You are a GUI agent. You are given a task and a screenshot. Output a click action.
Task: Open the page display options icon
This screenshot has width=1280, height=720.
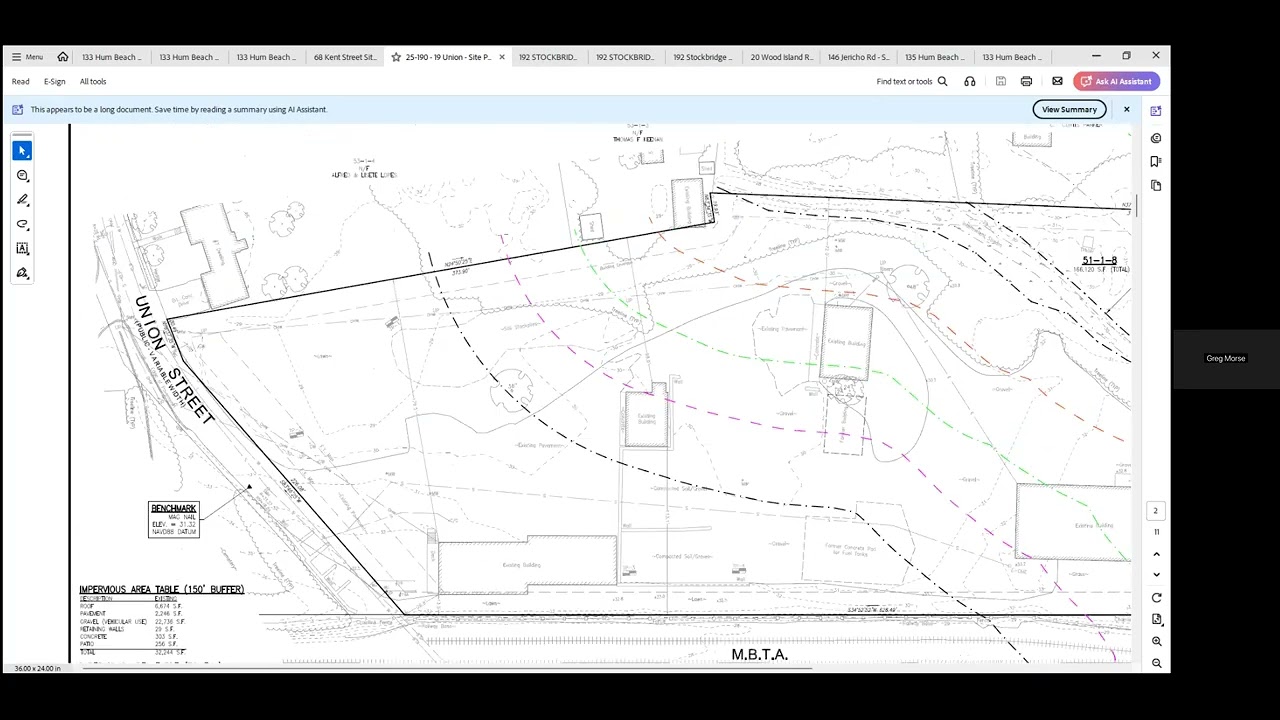coord(1157,620)
